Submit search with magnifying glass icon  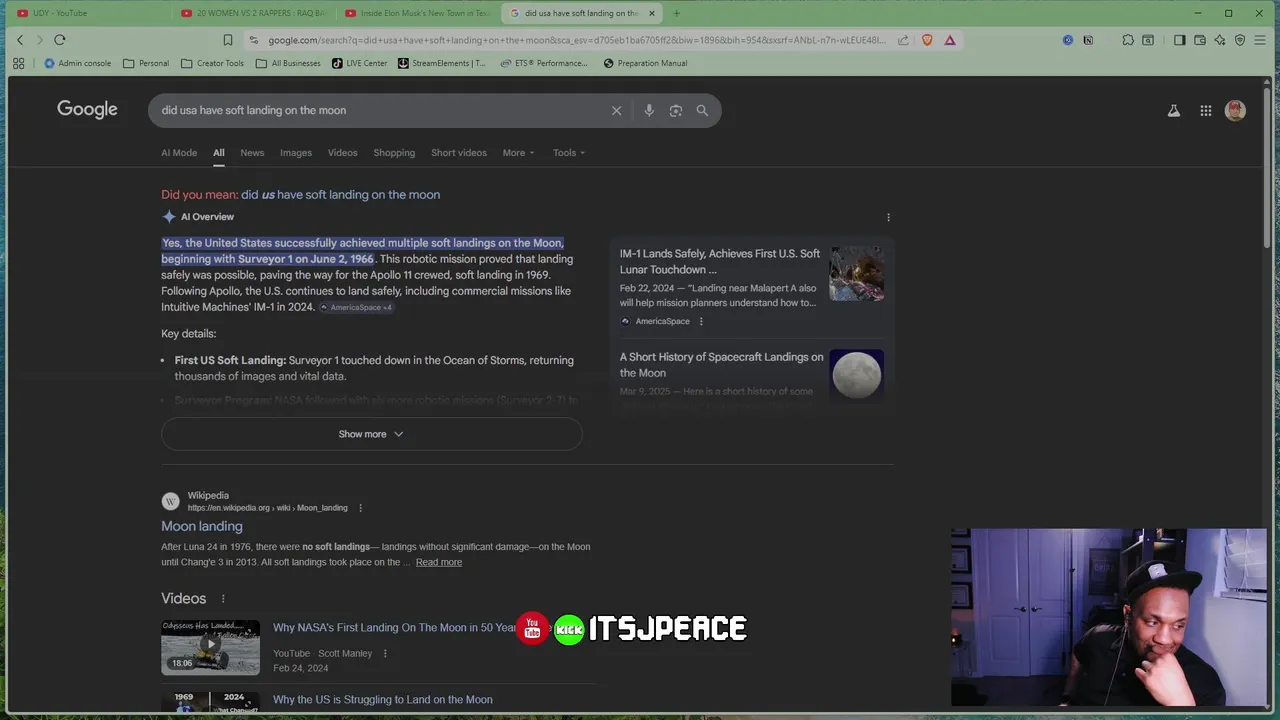pyautogui.click(x=702, y=110)
